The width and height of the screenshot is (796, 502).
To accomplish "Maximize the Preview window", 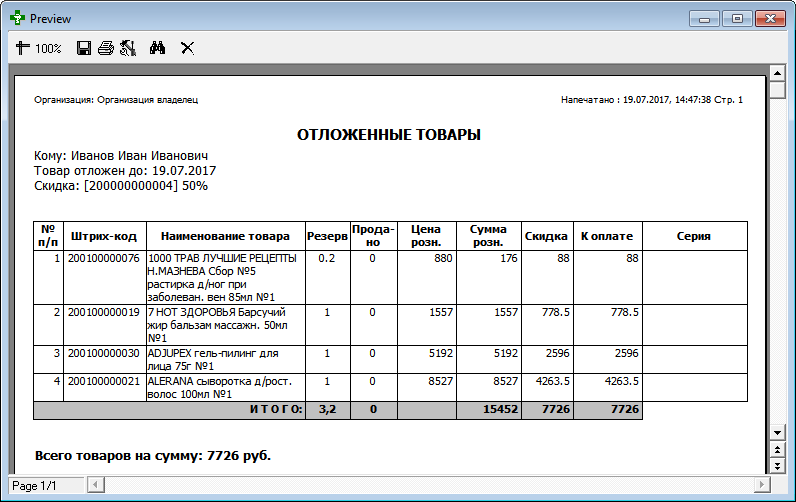I will pyautogui.click(x=738, y=19).
